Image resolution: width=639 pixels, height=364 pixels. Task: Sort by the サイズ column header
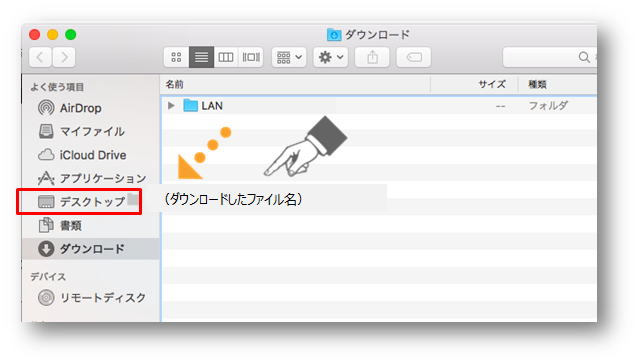click(474, 84)
